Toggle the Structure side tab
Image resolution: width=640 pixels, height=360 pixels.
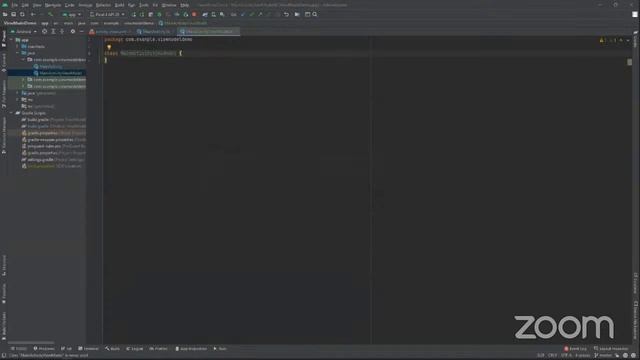pyautogui.click(x=4, y=266)
